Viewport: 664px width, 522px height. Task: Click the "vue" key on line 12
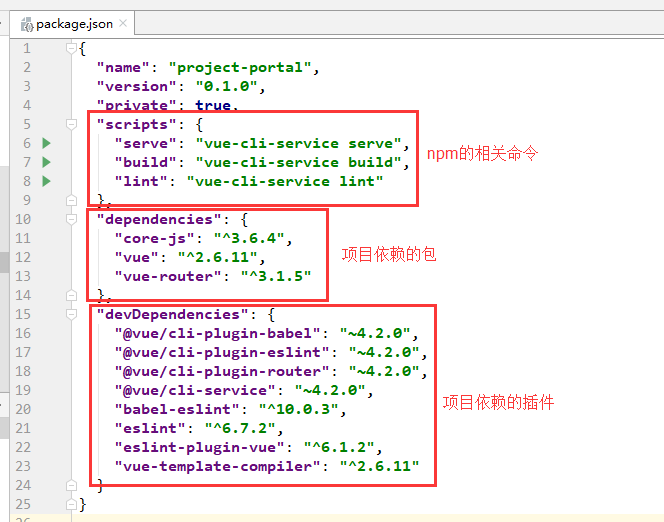tap(136, 257)
